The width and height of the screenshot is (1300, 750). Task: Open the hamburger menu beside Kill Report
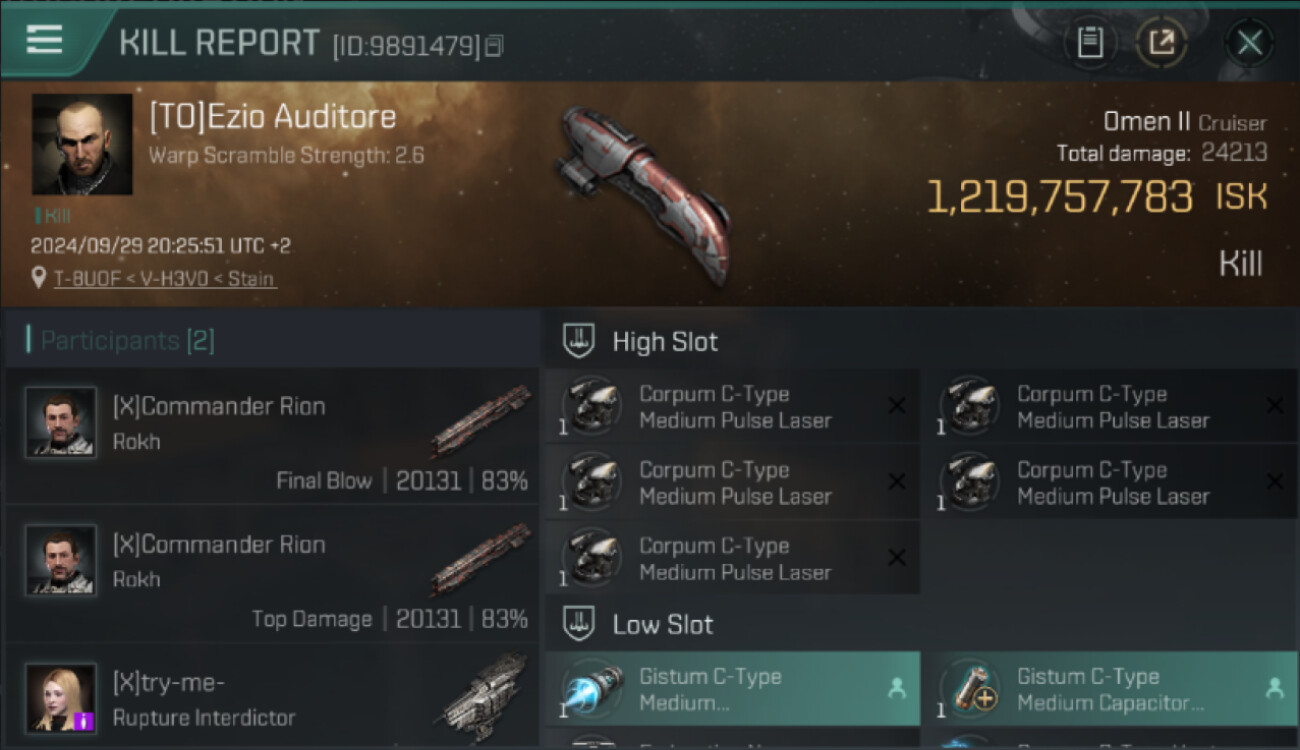44,40
